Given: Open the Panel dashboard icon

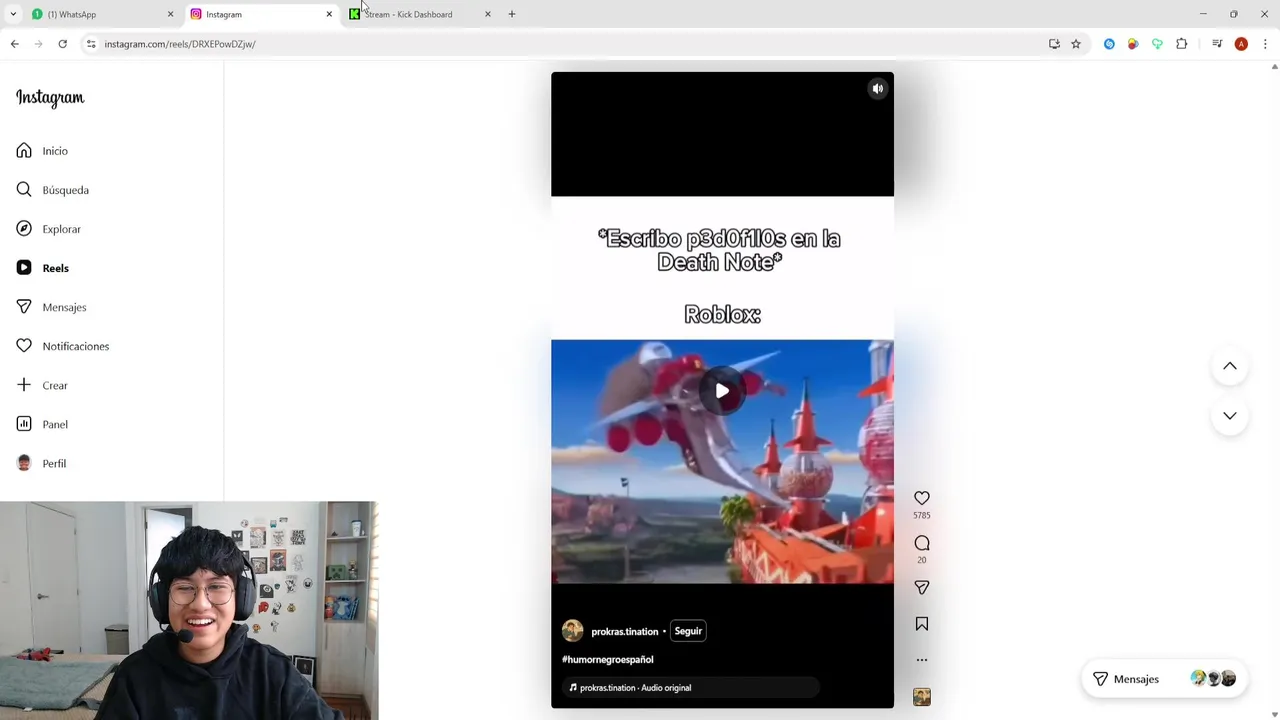Looking at the screenshot, I should pos(24,424).
